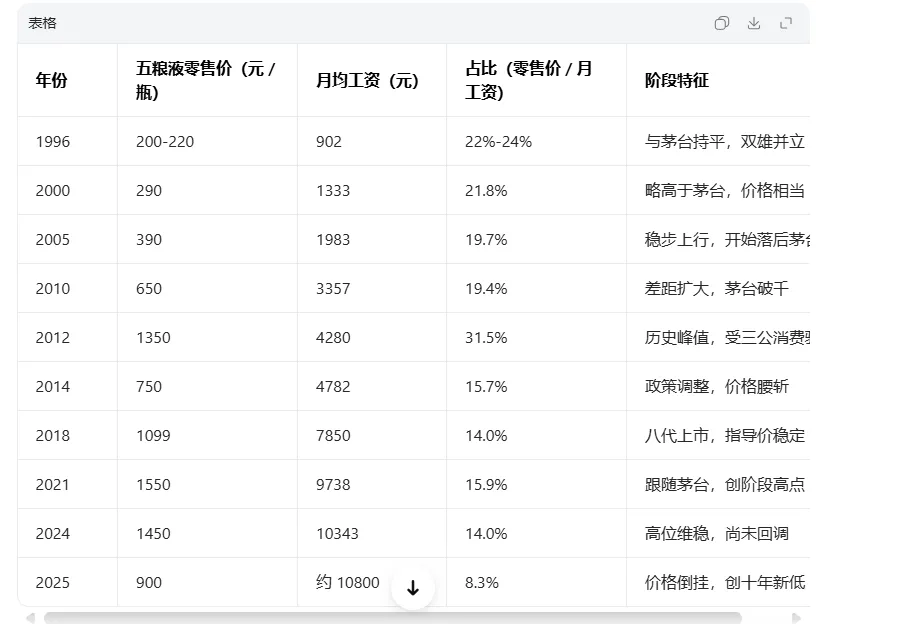Select the year cell 2005
Image resolution: width=898 pixels, height=624 pixels.
(68, 239)
